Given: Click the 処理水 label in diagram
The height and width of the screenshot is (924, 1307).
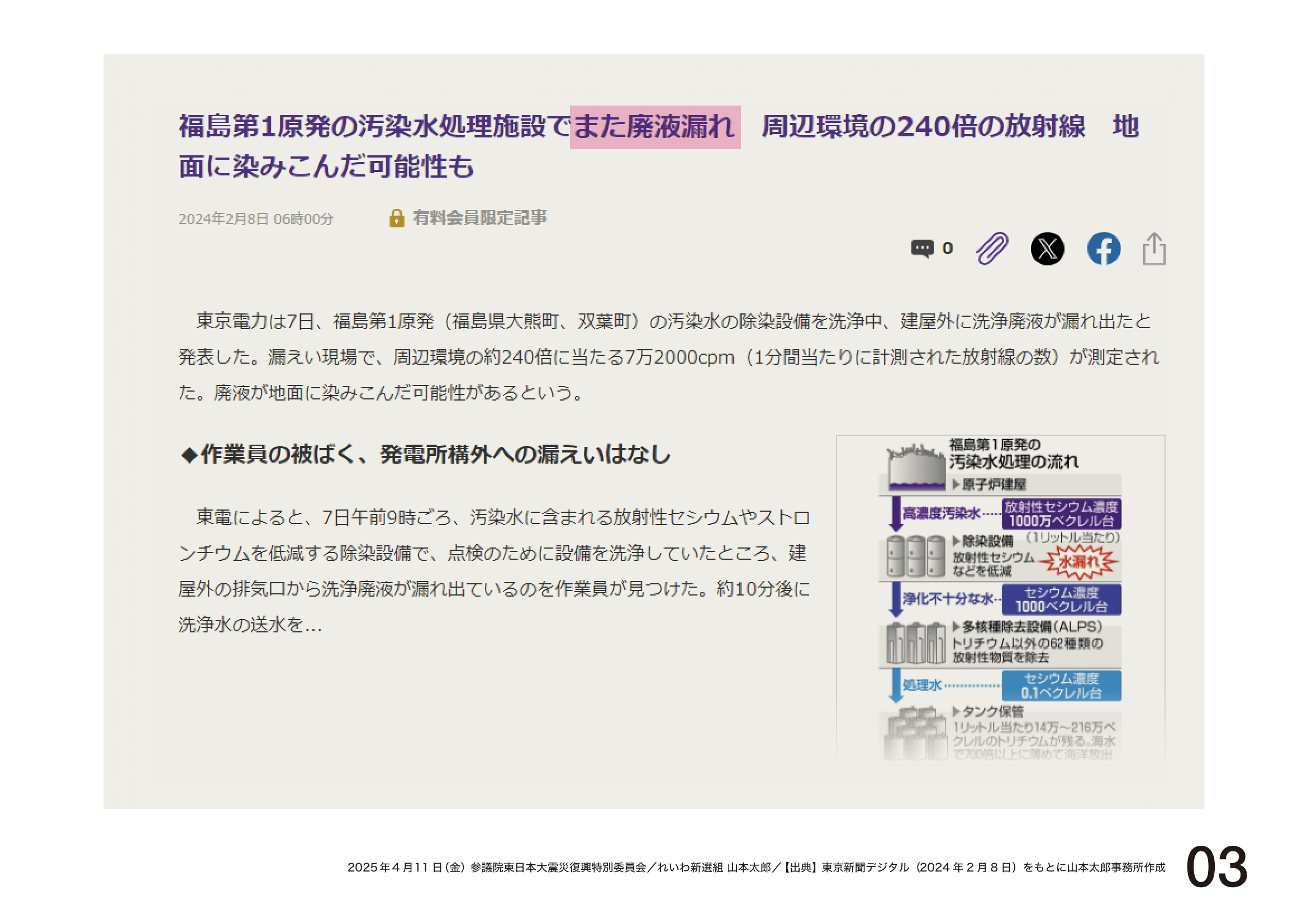Looking at the screenshot, I should click(922, 685).
